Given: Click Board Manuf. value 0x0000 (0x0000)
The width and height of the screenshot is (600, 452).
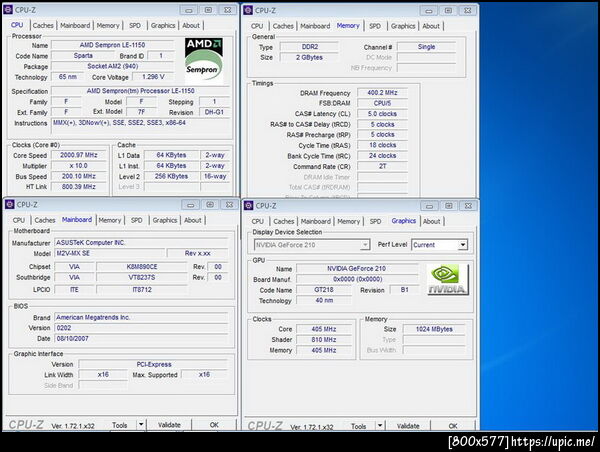Looking at the screenshot, I should coord(357,279).
